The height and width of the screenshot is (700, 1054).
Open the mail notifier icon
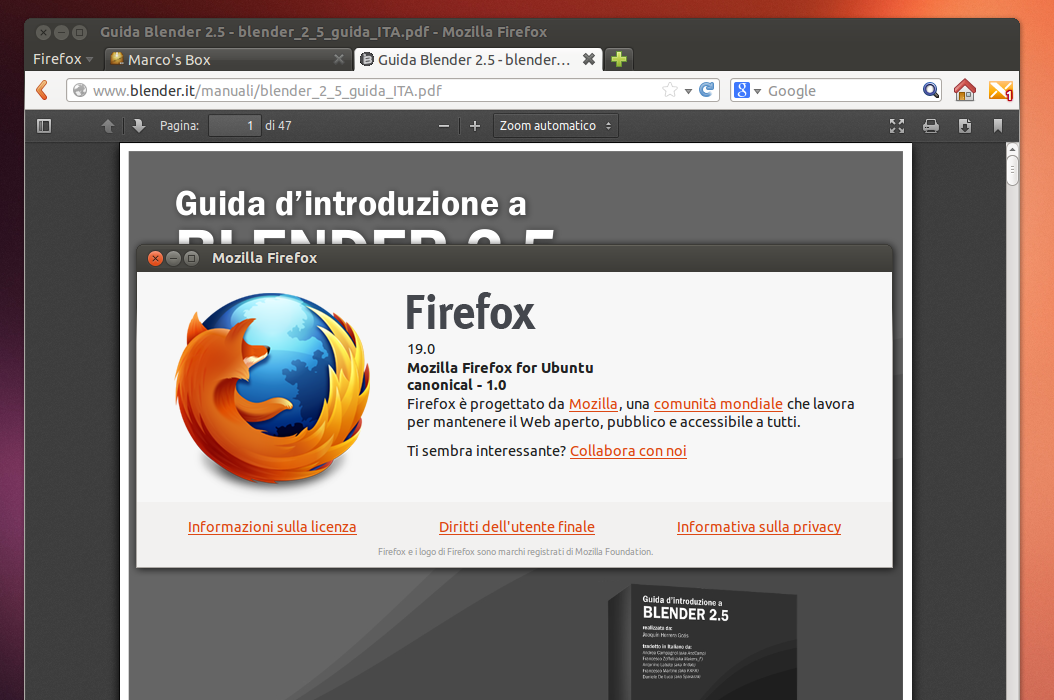point(1000,90)
